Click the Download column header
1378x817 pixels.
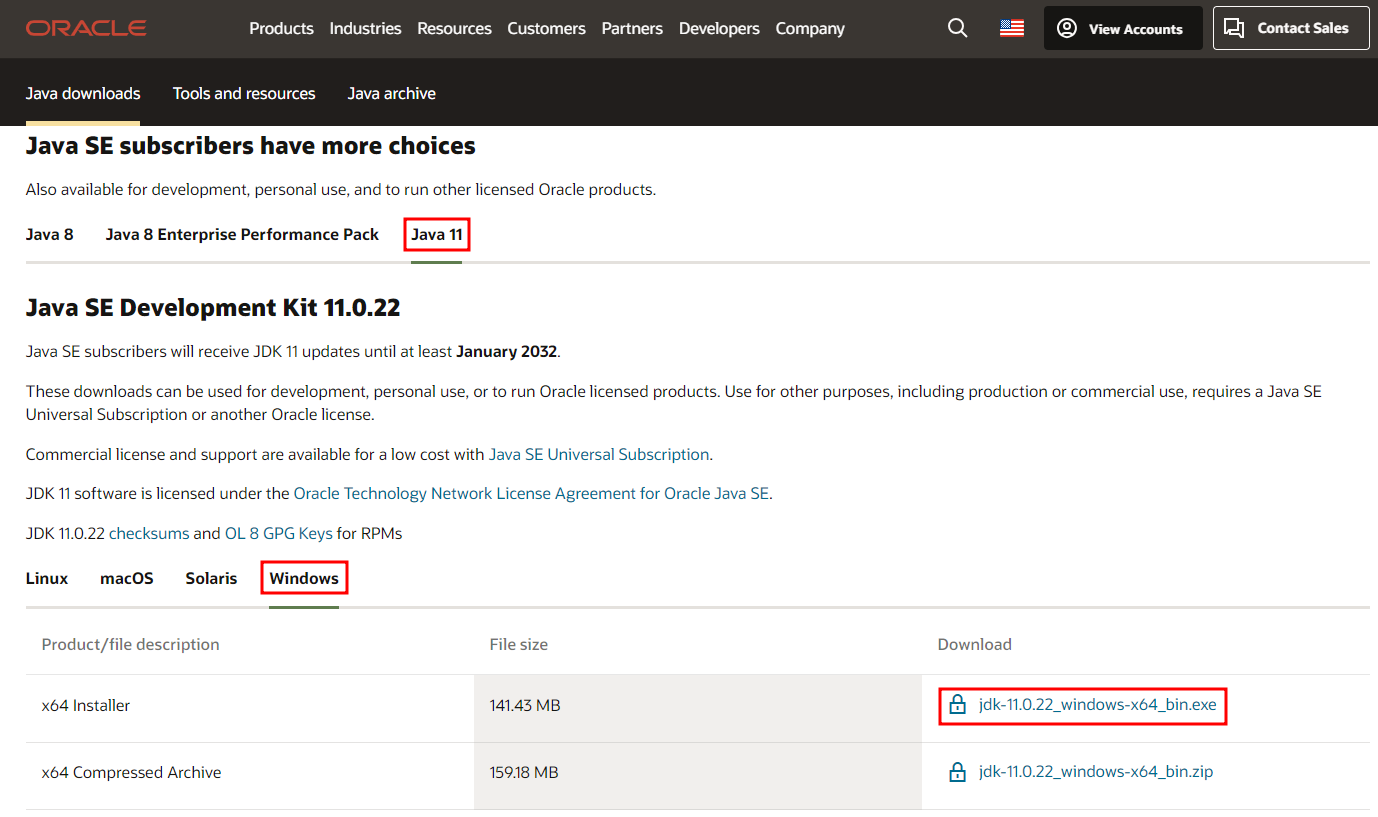[974, 644]
